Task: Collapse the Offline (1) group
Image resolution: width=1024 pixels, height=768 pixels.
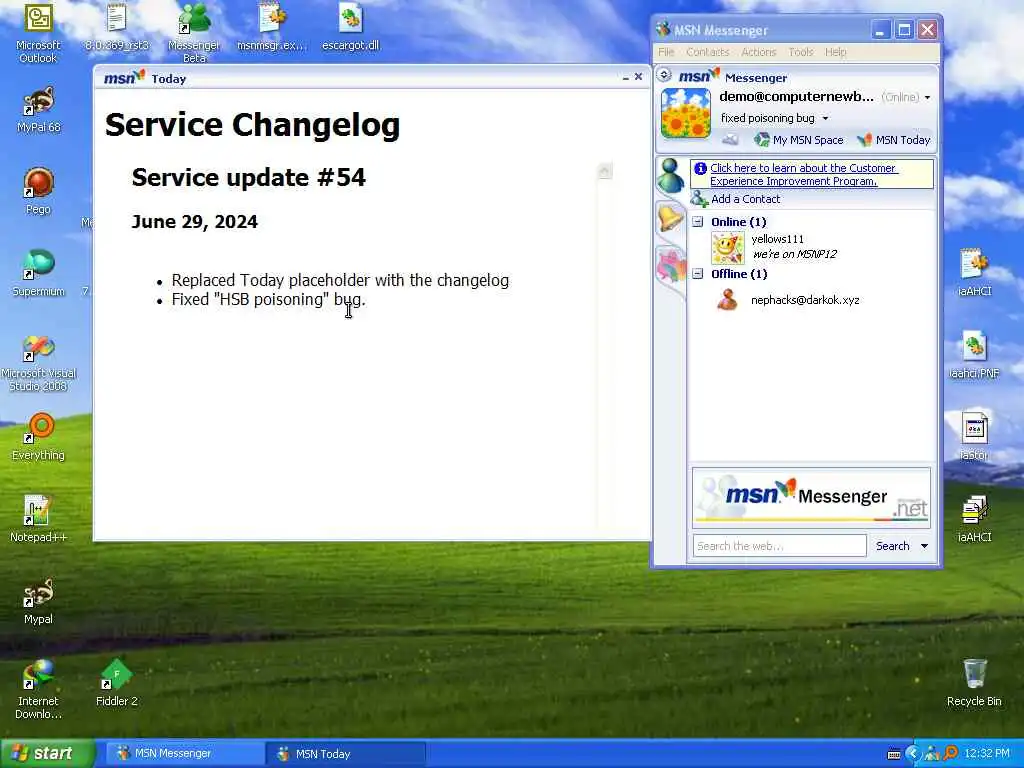Action: coord(697,274)
